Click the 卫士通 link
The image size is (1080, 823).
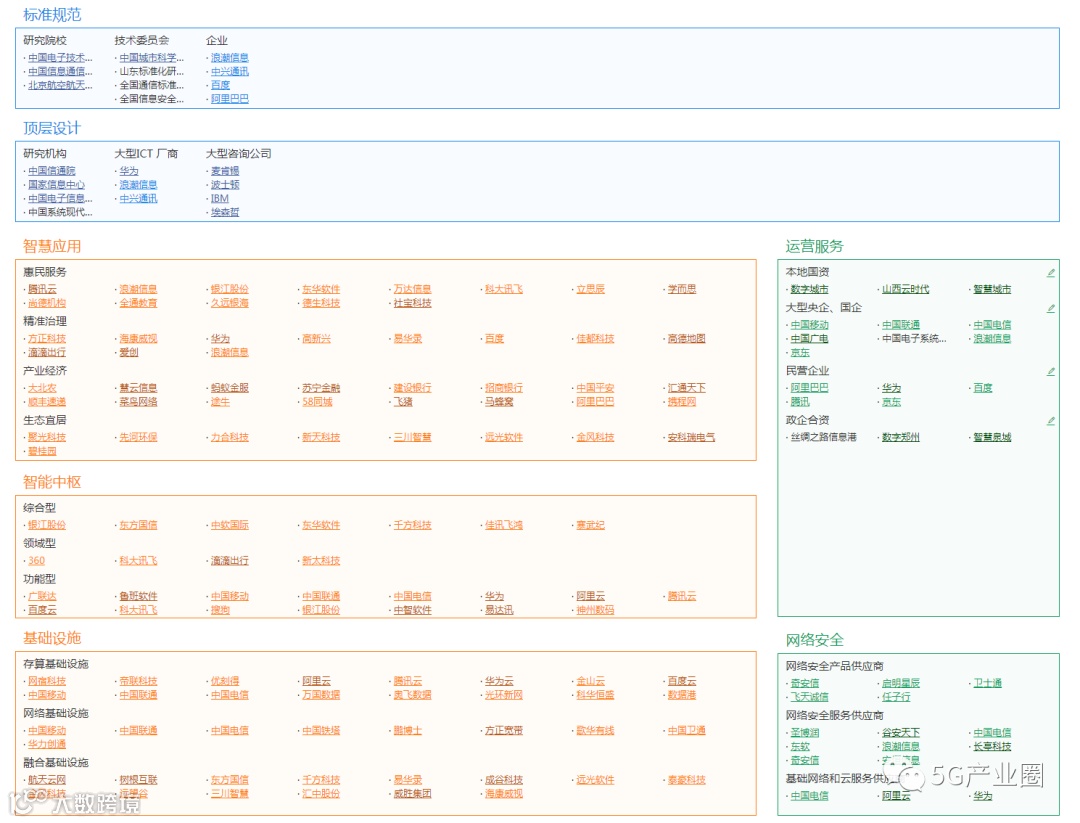987,683
